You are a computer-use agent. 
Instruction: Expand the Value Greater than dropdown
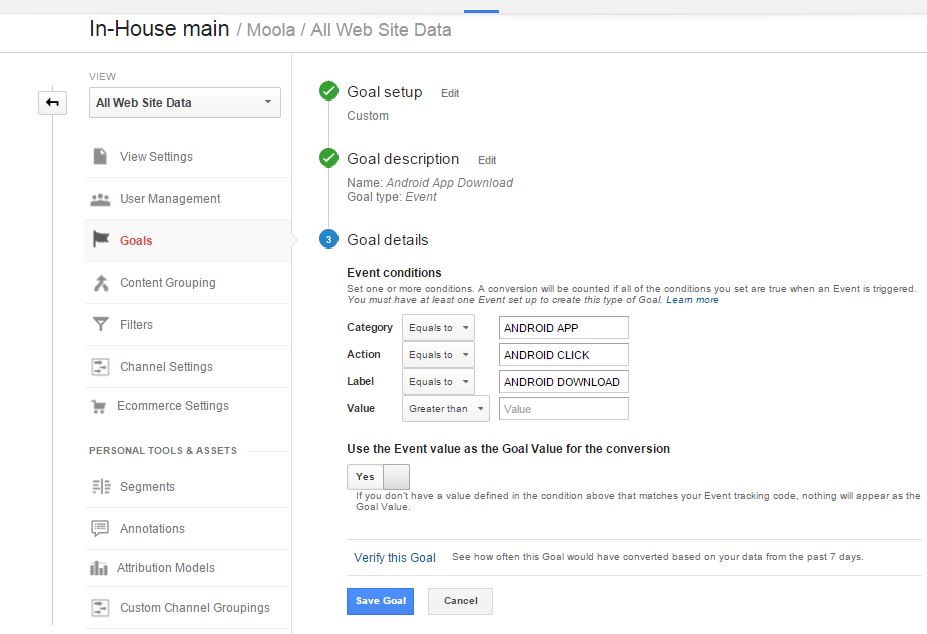[x=445, y=409]
